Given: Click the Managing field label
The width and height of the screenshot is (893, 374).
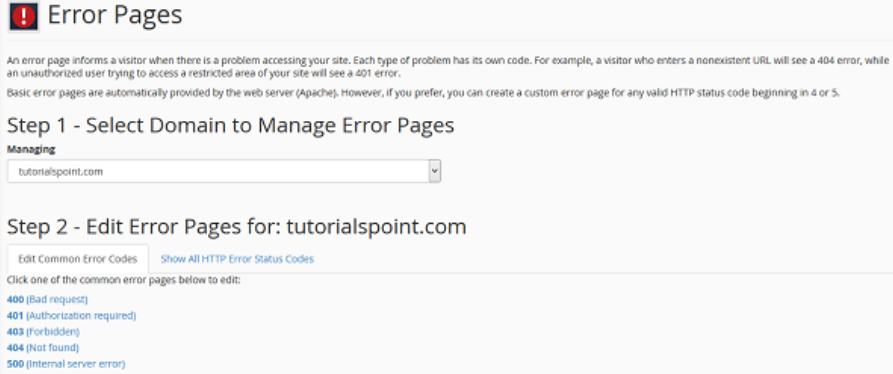Looking at the screenshot, I should (31, 149).
